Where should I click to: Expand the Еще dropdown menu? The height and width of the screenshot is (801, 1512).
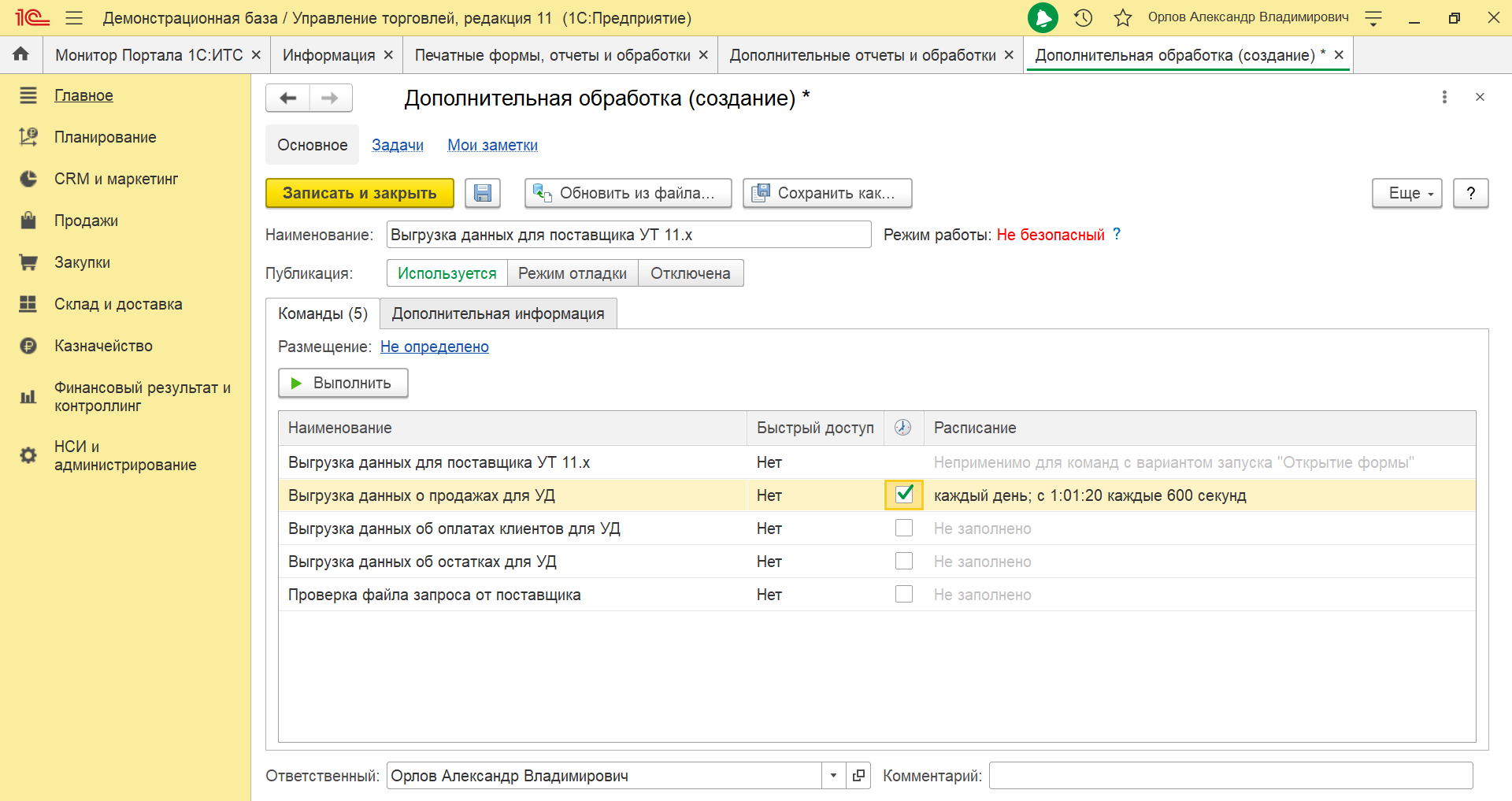point(1406,193)
